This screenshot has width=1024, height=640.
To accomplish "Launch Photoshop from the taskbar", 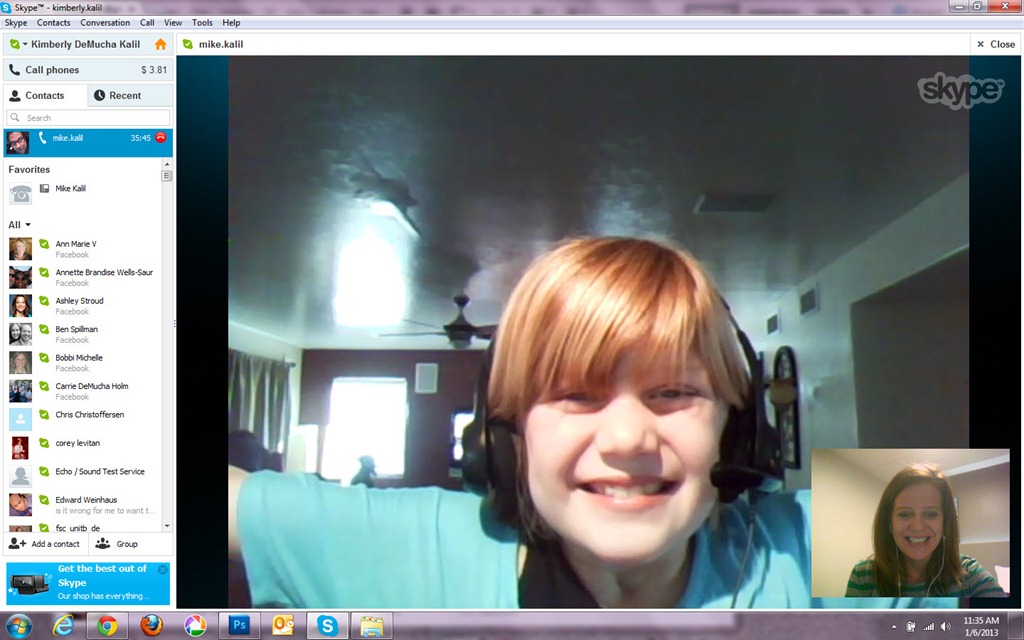I will 239,625.
